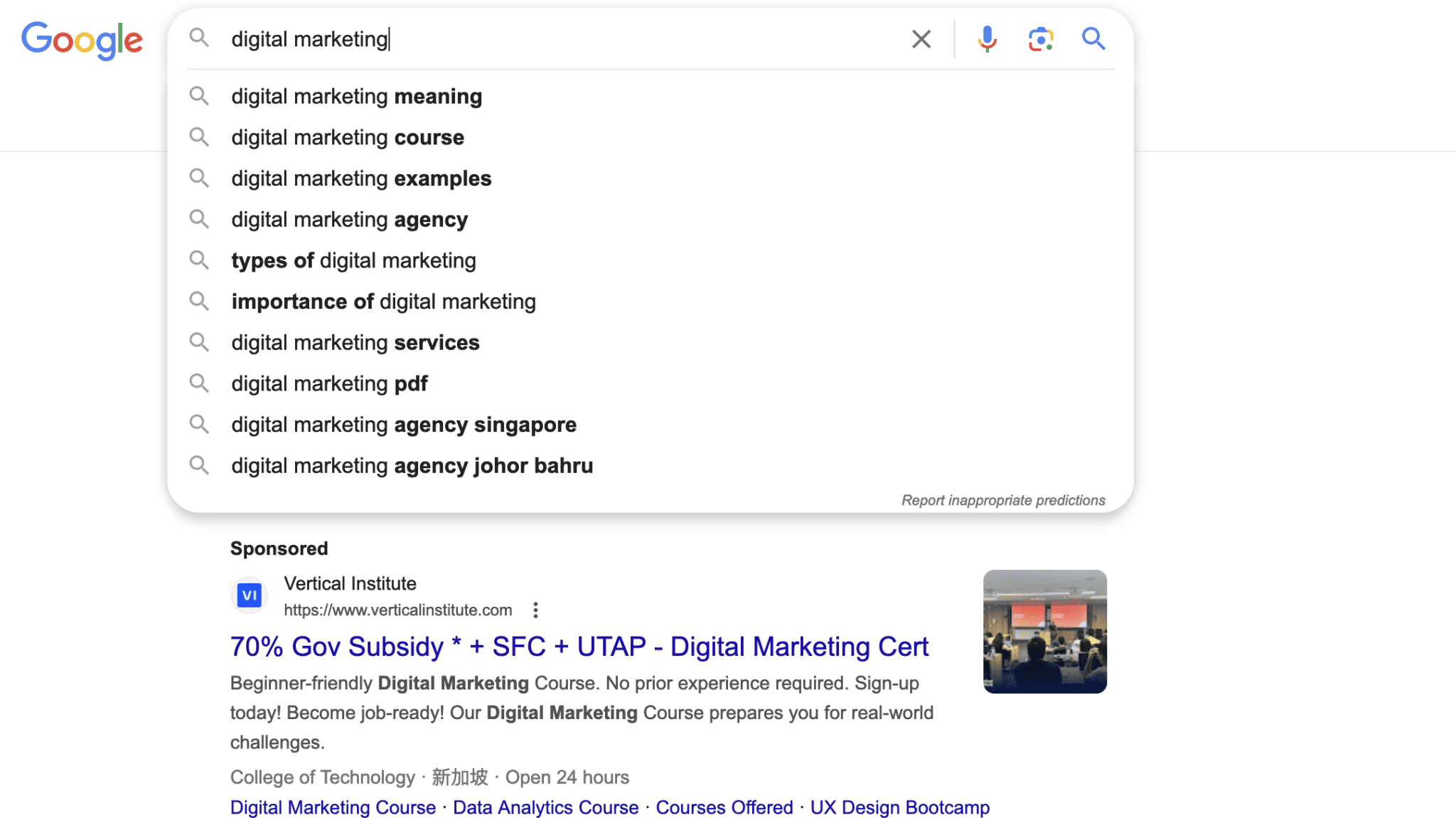Click the search magnifier icon
The width and height of the screenshot is (1456, 818).
[1093, 39]
